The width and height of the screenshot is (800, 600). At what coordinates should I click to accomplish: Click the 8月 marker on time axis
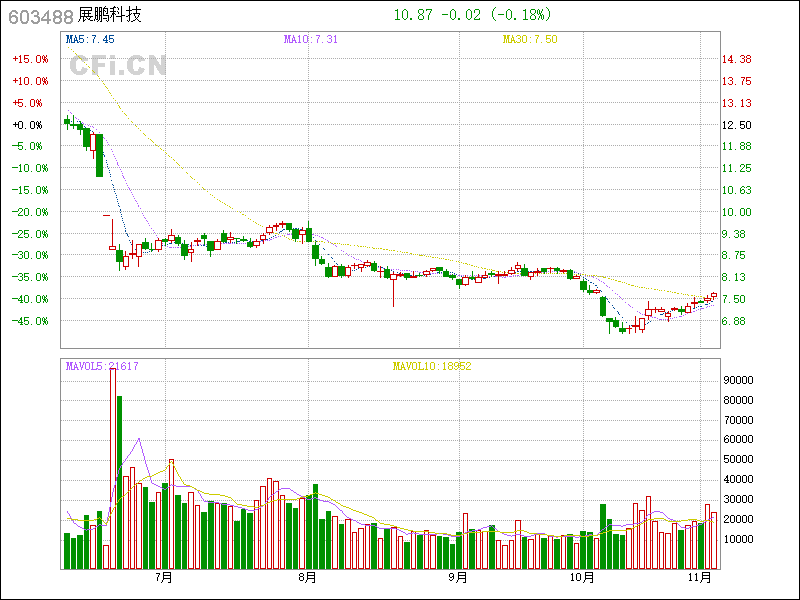[308, 577]
